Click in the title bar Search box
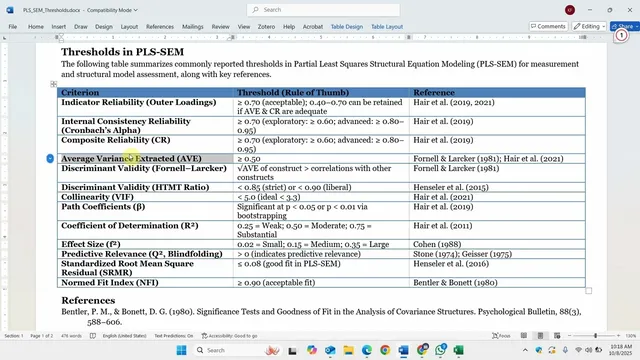 [323, 10]
